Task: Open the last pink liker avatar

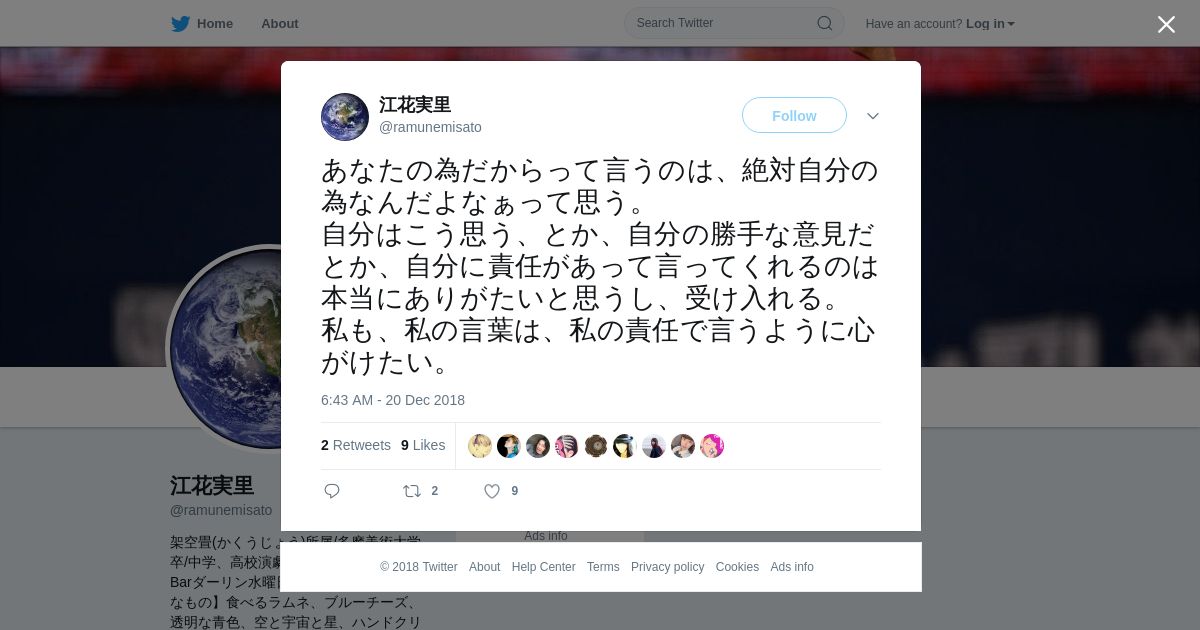Action: pos(712,446)
